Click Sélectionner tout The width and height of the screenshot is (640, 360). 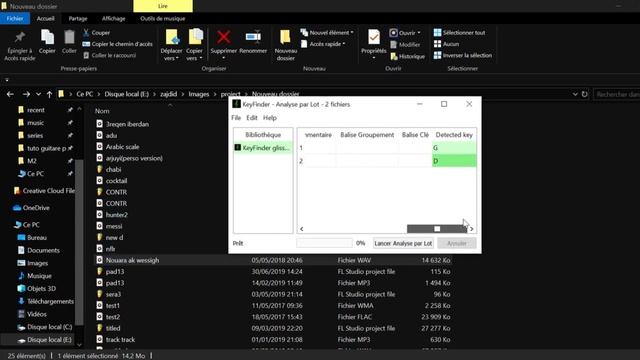(460, 33)
